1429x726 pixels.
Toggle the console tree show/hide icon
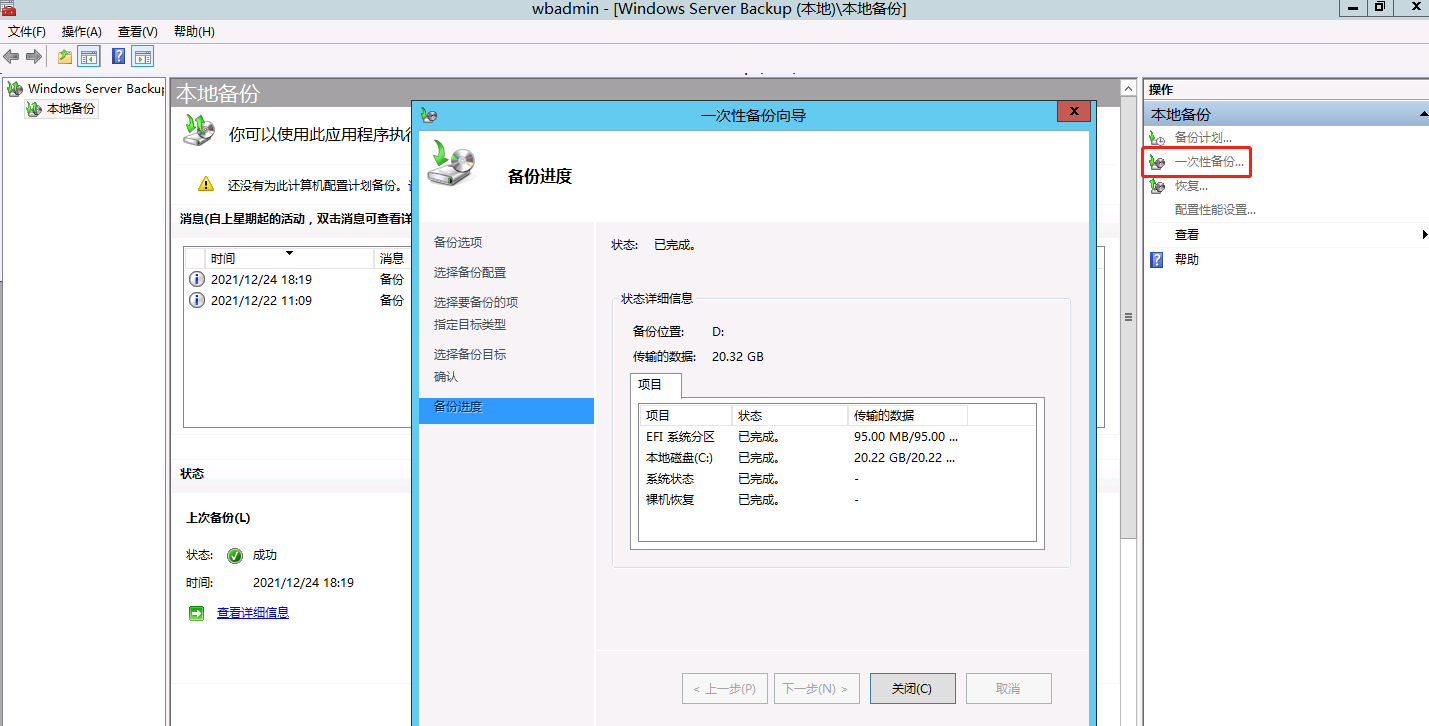(89, 56)
